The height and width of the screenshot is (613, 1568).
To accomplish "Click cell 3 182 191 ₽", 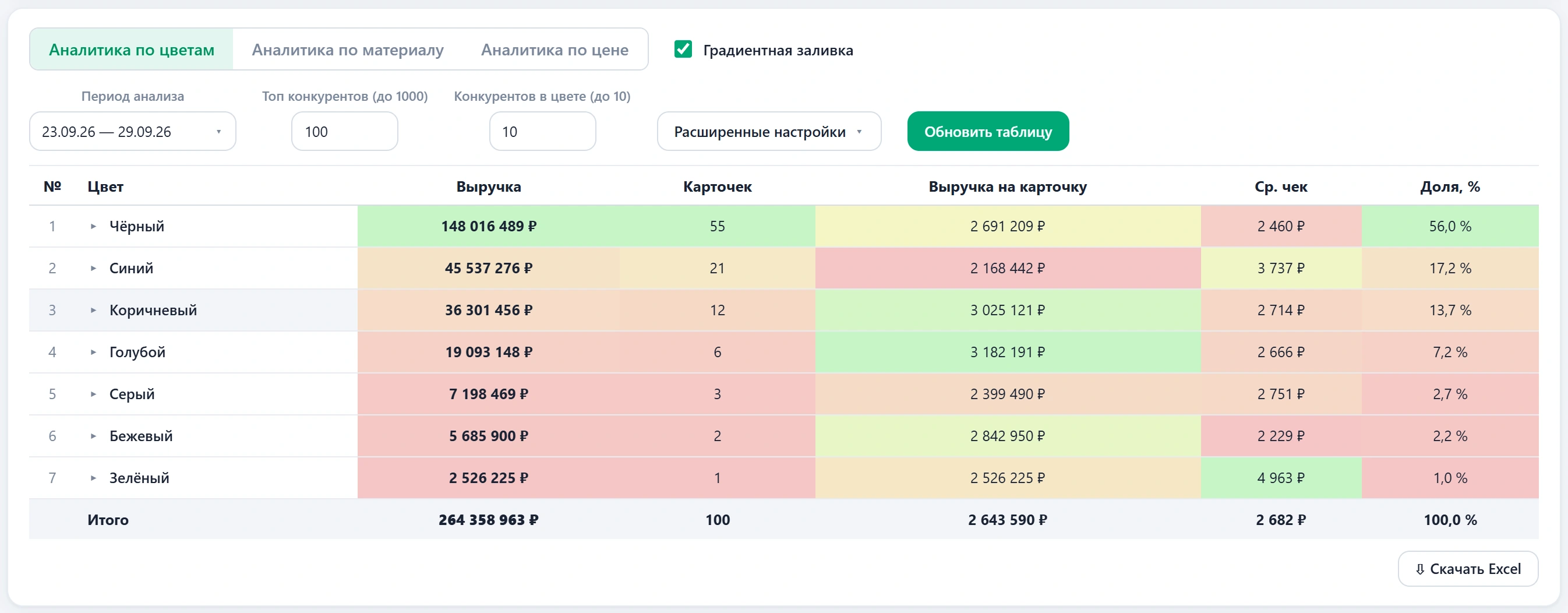I will (1008, 353).
